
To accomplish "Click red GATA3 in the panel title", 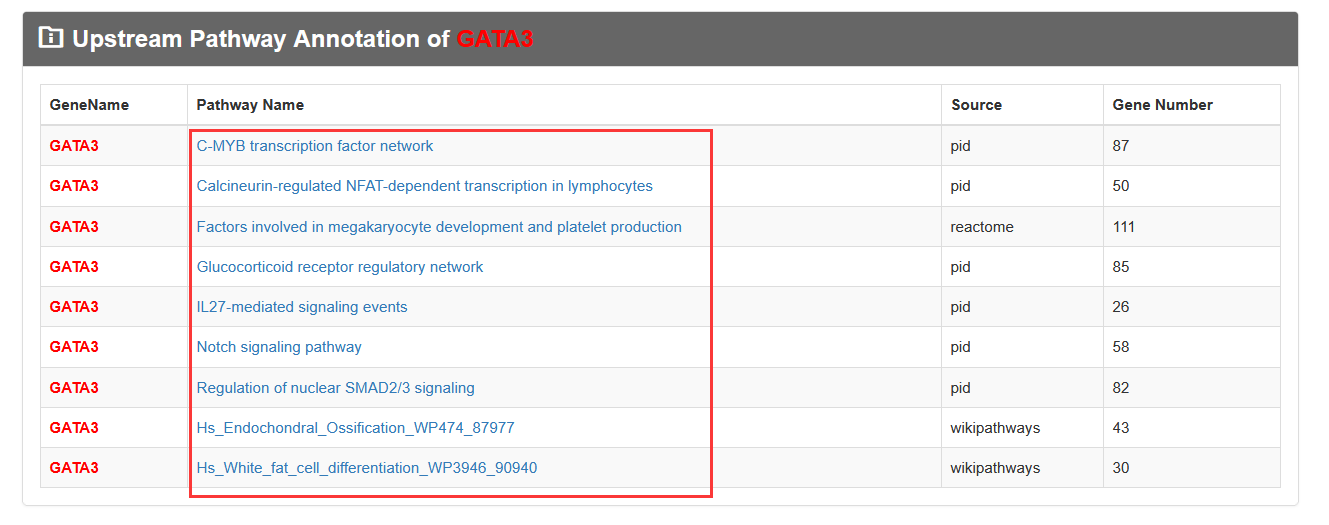I will (495, 39).
